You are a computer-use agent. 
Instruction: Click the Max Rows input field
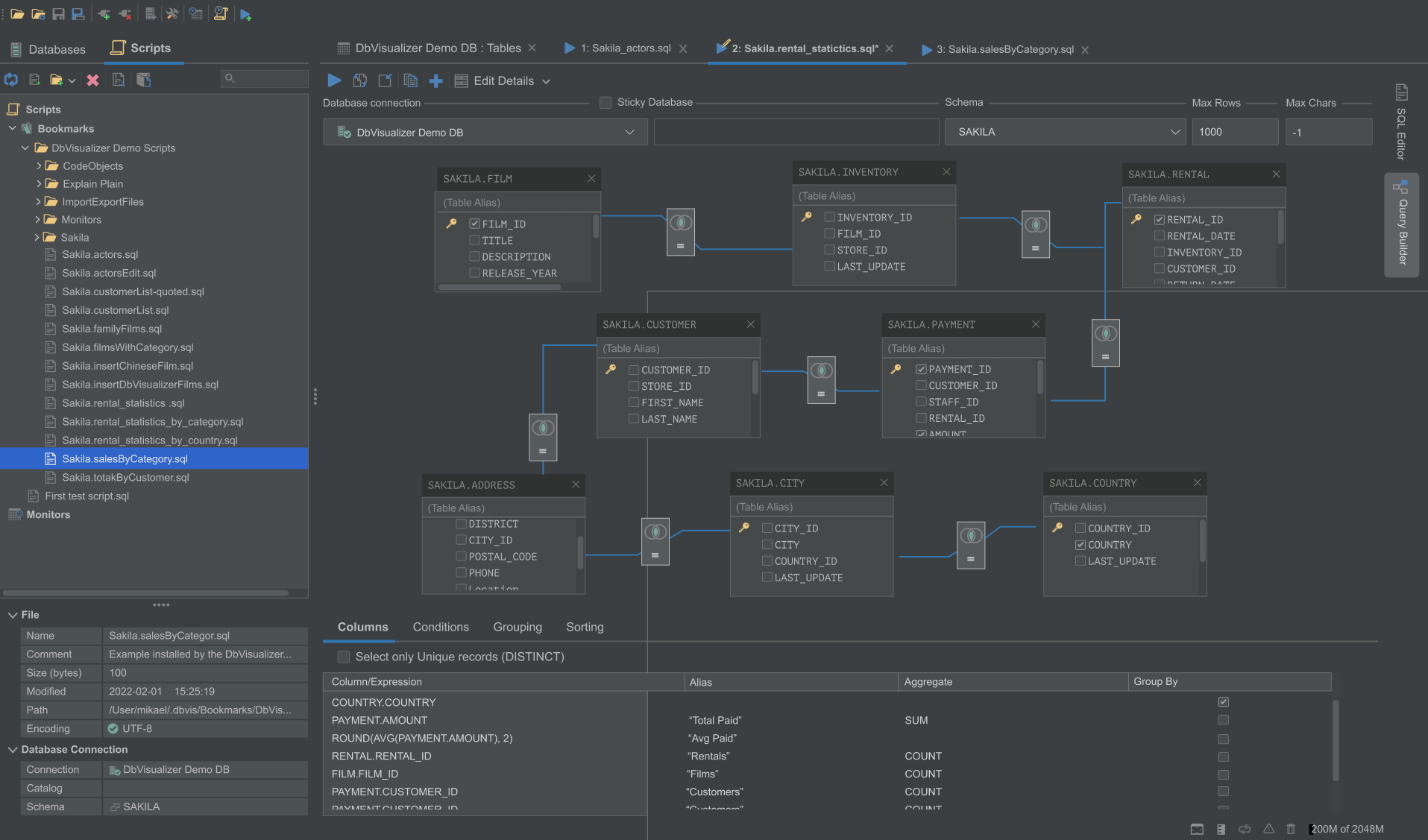click(1234, 132)
